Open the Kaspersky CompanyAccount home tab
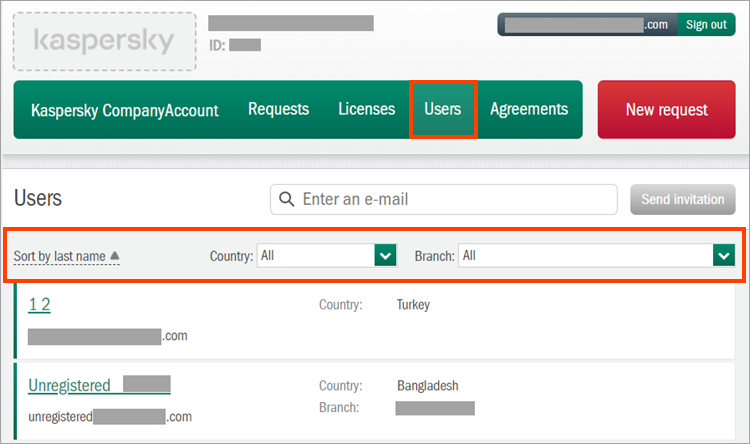Screen dimensions: 750x444 coord(125,110)
